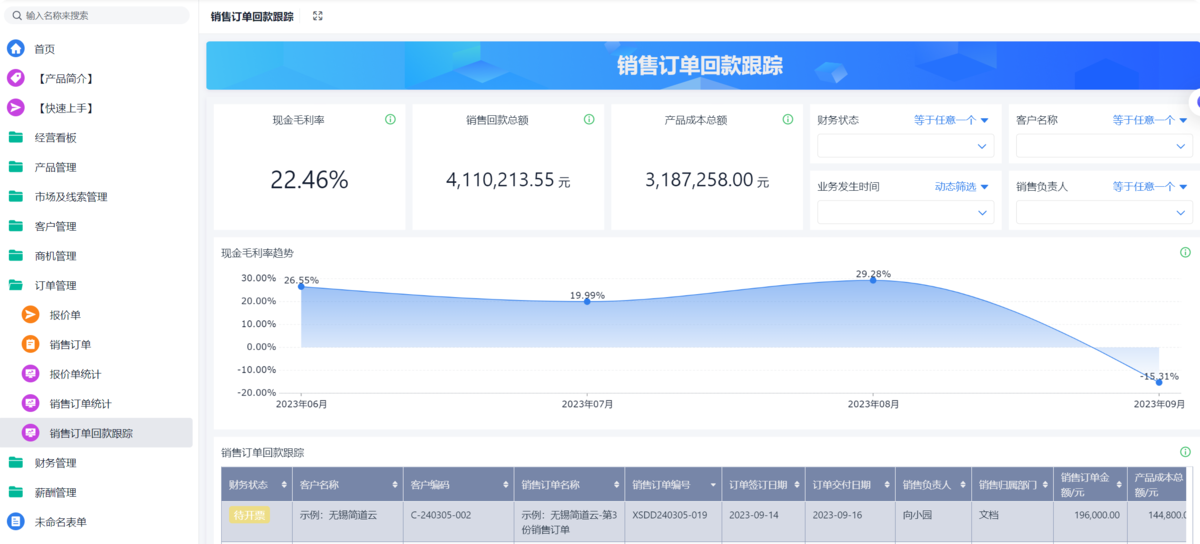Open 【产品简介】 via its purple tag icon
Screen dimensions: 1200x544
pos(16,78)
